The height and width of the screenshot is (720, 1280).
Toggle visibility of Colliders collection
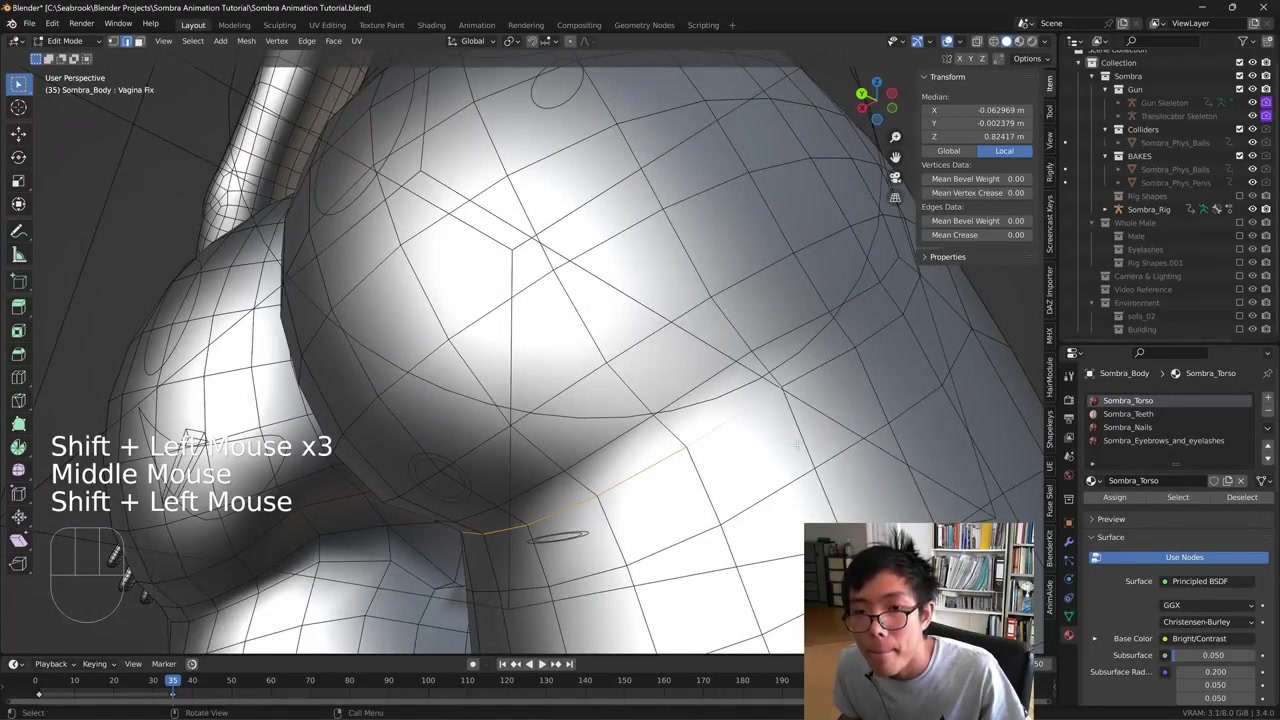(x=1252, y=129)
